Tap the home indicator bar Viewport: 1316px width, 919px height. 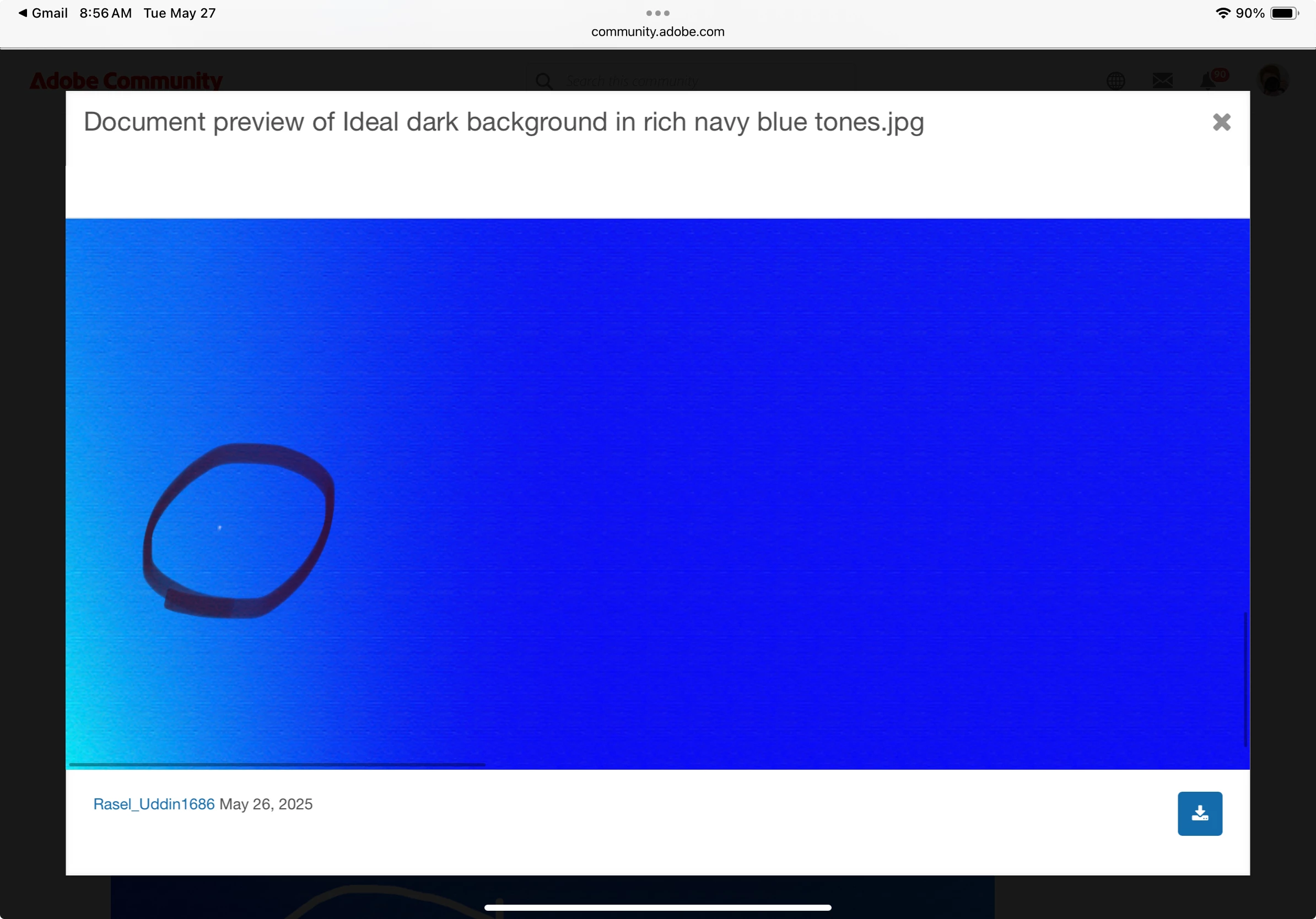pos(657,907)
